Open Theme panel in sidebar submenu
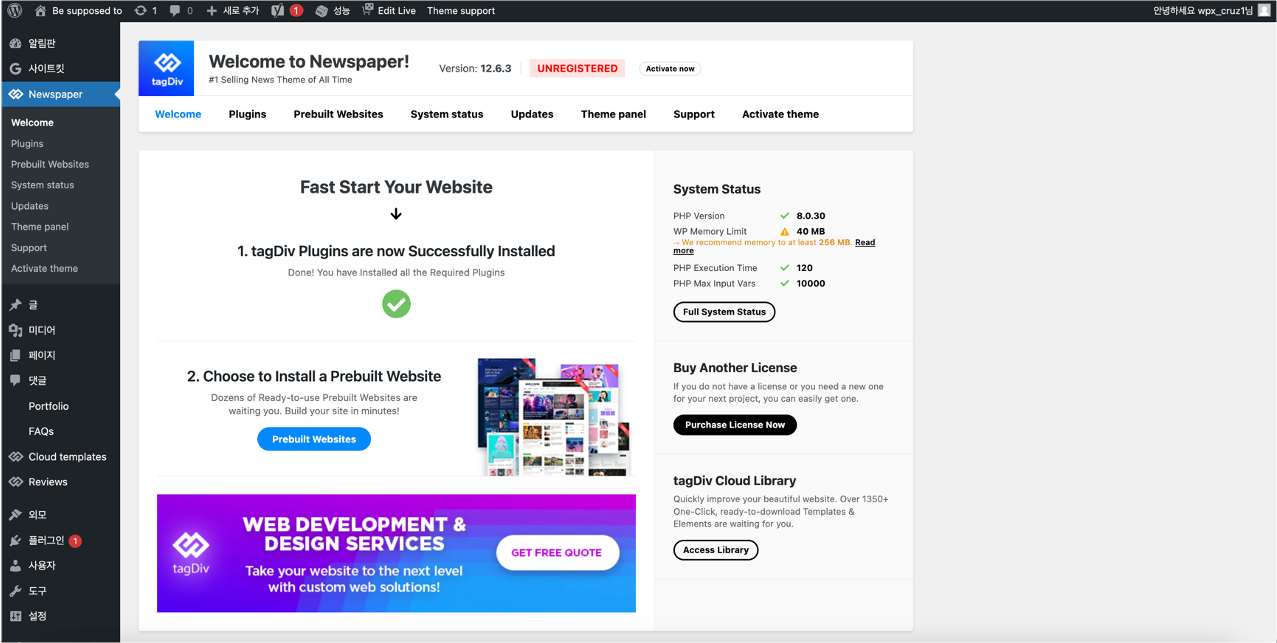This screenshot has height=643, width=1277. [x=40, y=227]
